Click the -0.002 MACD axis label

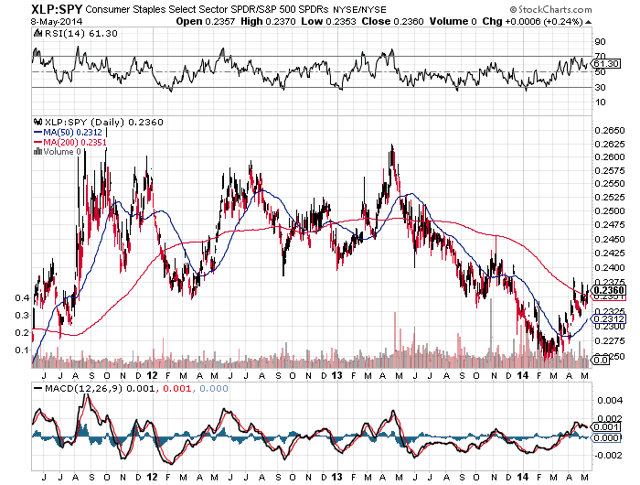coord(608,455)
